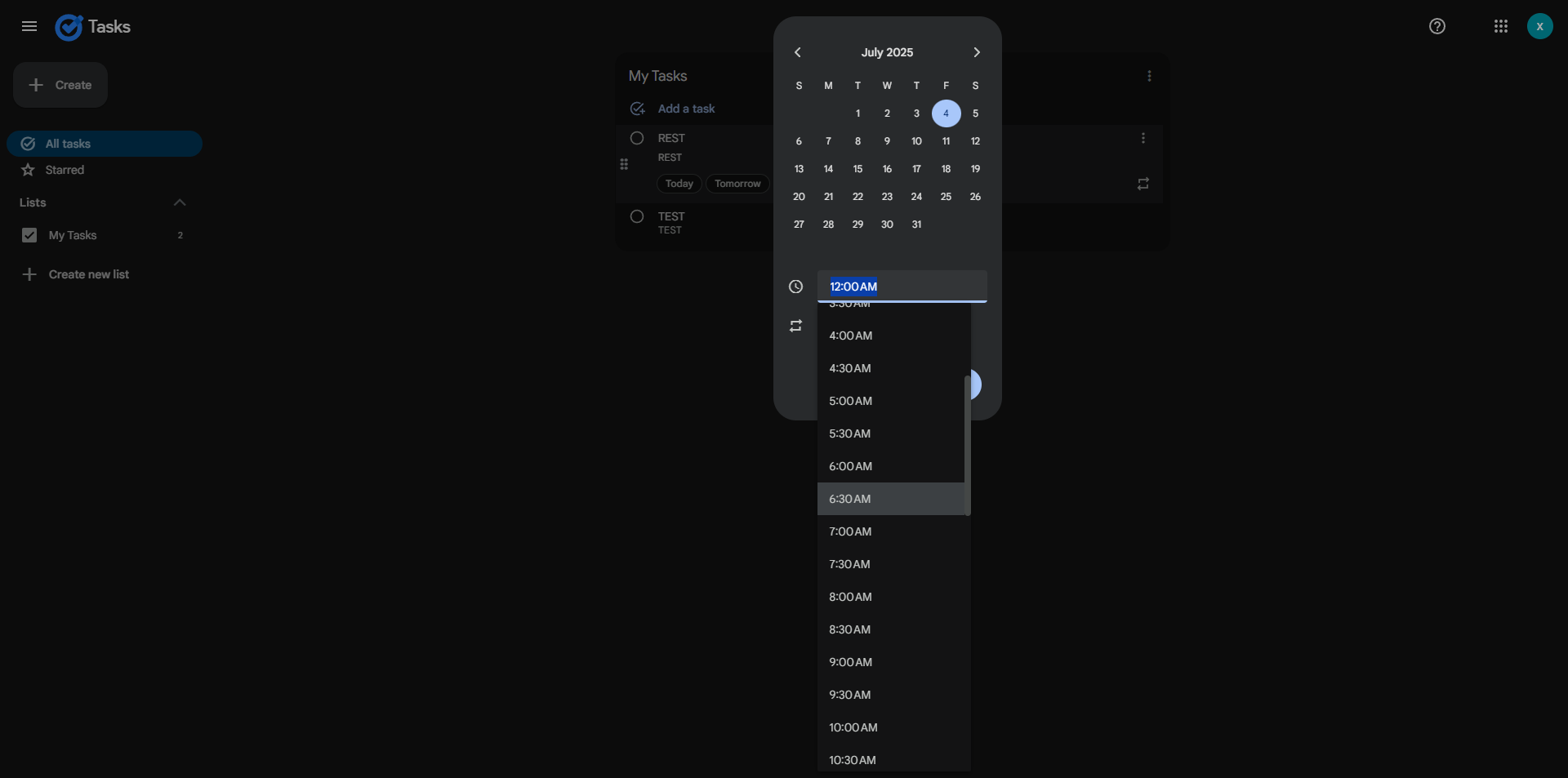Select 4:00 AM from time list
Viewport: 1568px width, 778px height.
tap(891, 336)
